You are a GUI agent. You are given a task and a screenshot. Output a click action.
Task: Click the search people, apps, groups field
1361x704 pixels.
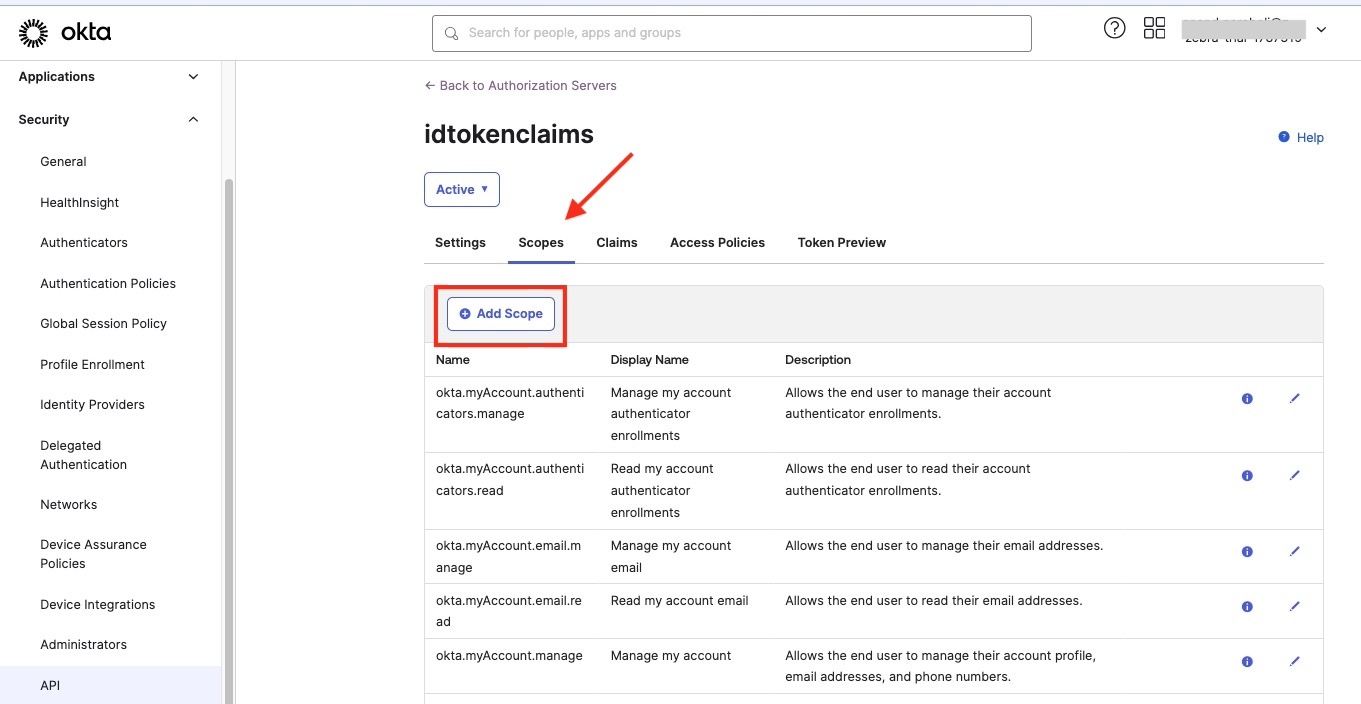(x=731, y=33)
